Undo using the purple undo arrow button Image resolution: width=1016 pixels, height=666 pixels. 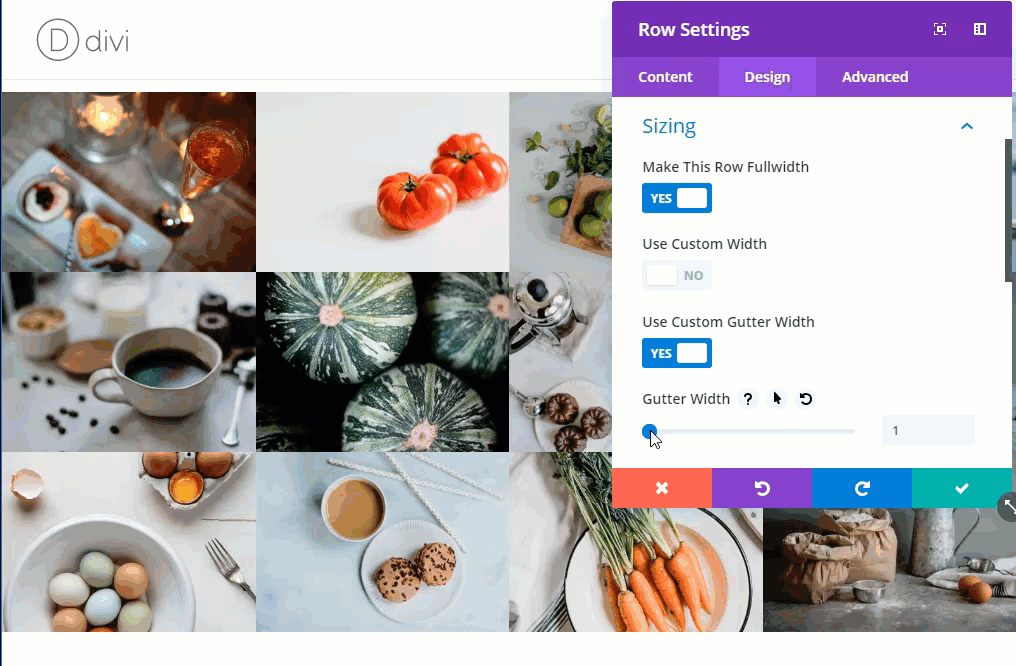point(762,488)
